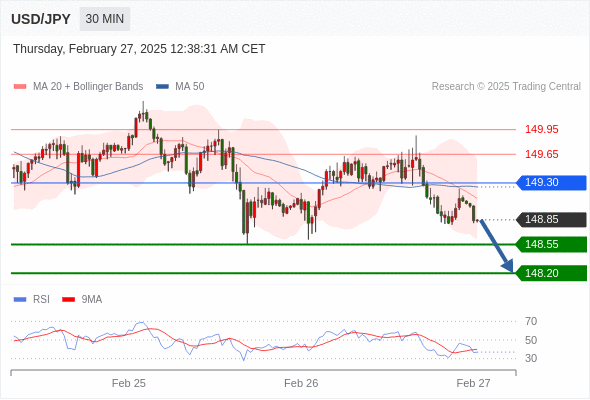The width and height of the screenshot is (590, 400).
Task: Click the USD/JPY symbol title
Action: click(x=41, y=19)
